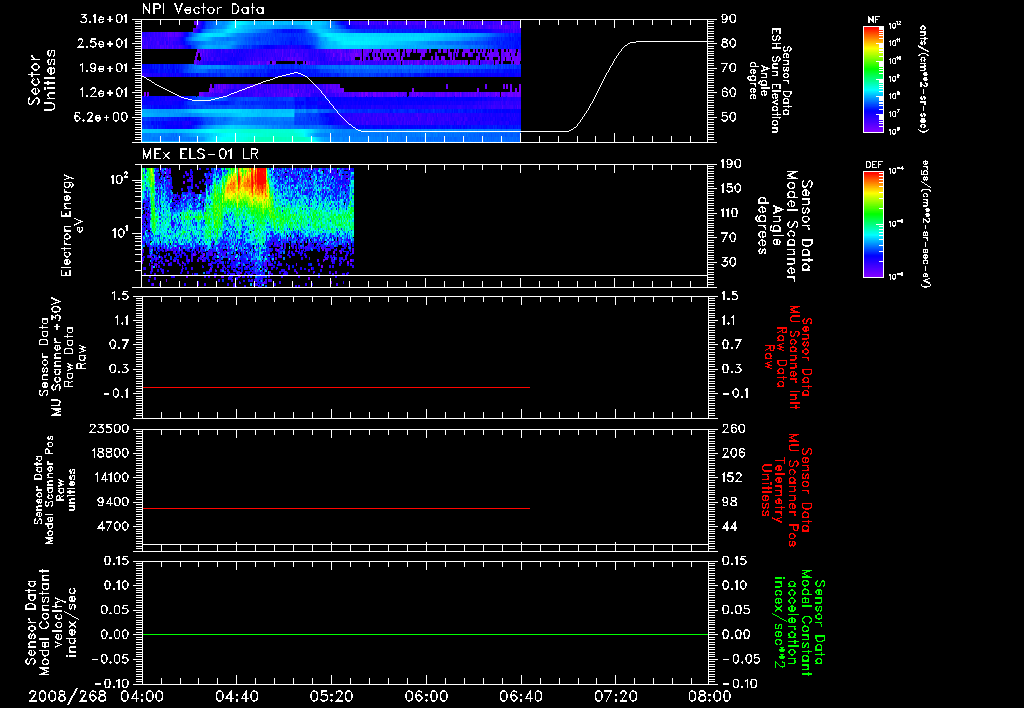
Task: Click the '206' telemetry tick value
Action: point(733,453)
